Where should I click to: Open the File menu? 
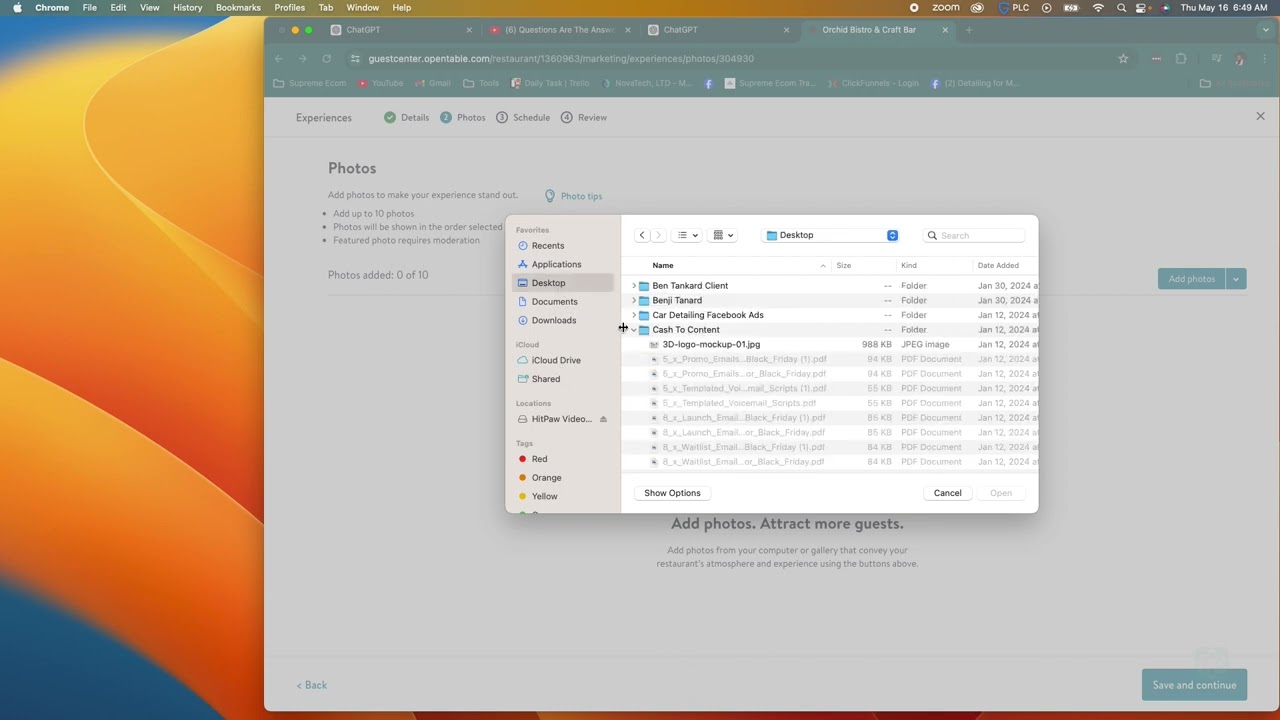pos(89,7)
